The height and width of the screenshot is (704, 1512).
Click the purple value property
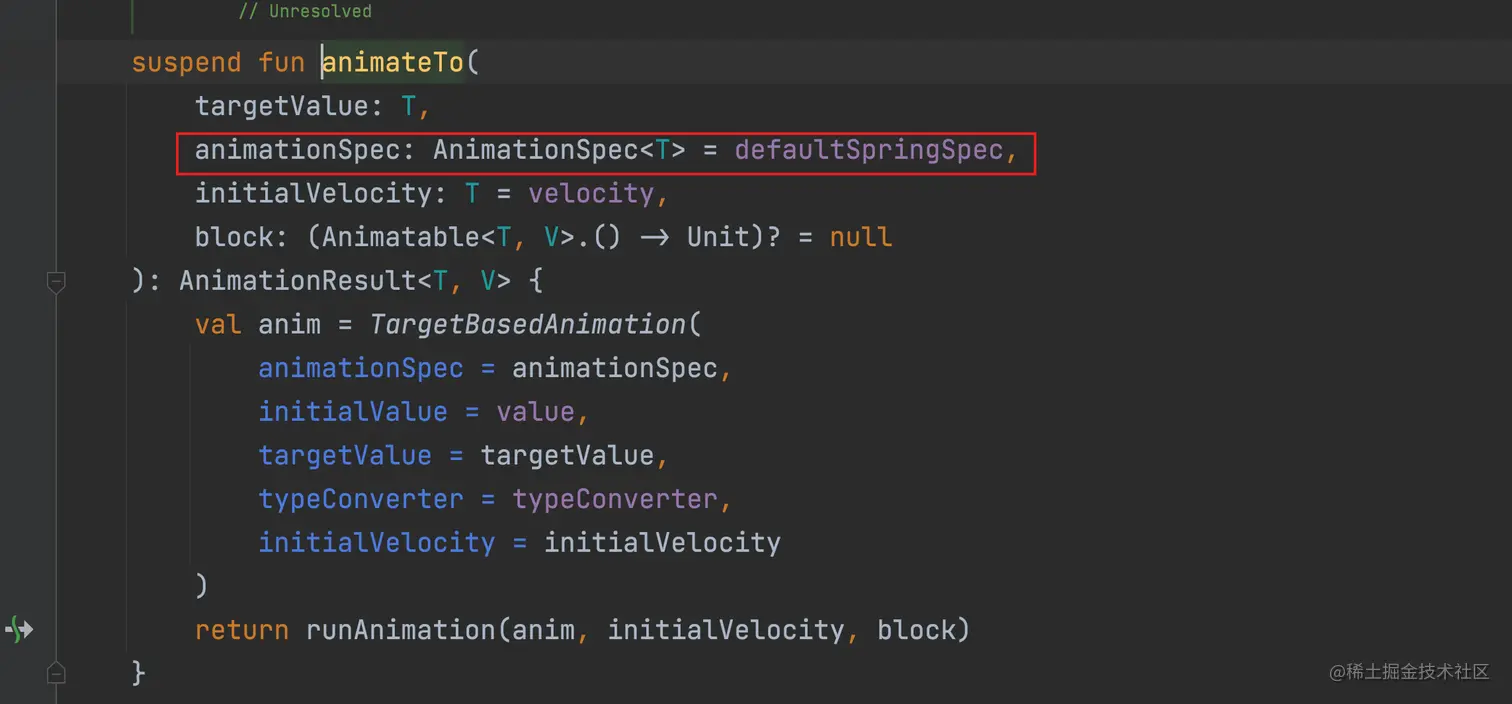[x=536, y=412]
